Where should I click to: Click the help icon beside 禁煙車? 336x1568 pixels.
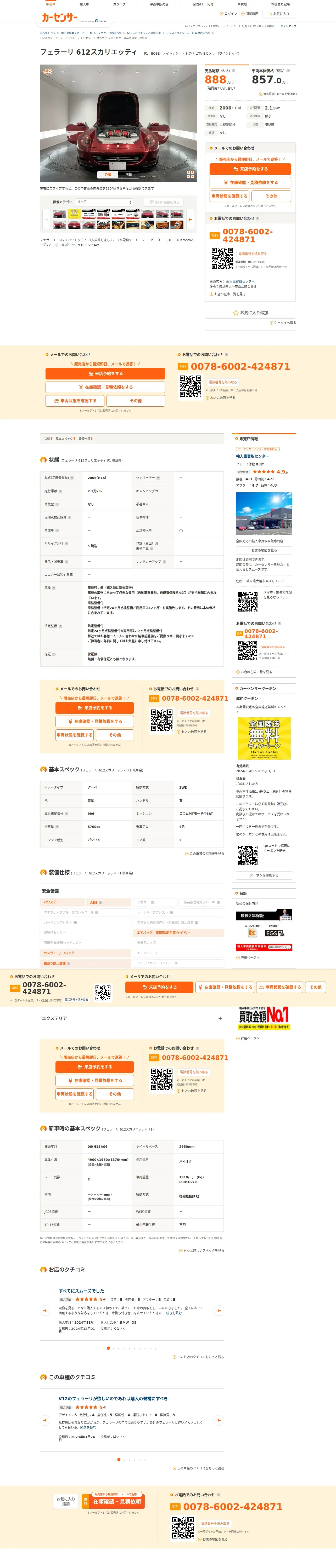coord(57,531)
